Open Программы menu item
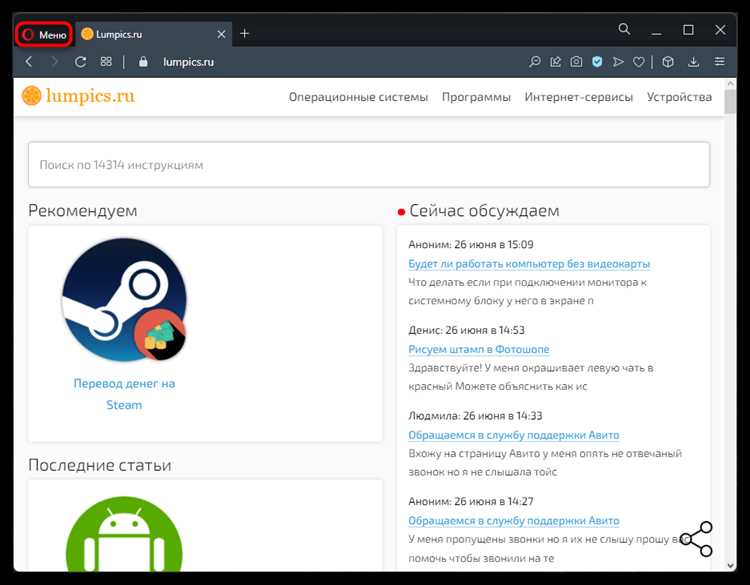The width and height of the screenshot is (750, 585). coord(476,97)
